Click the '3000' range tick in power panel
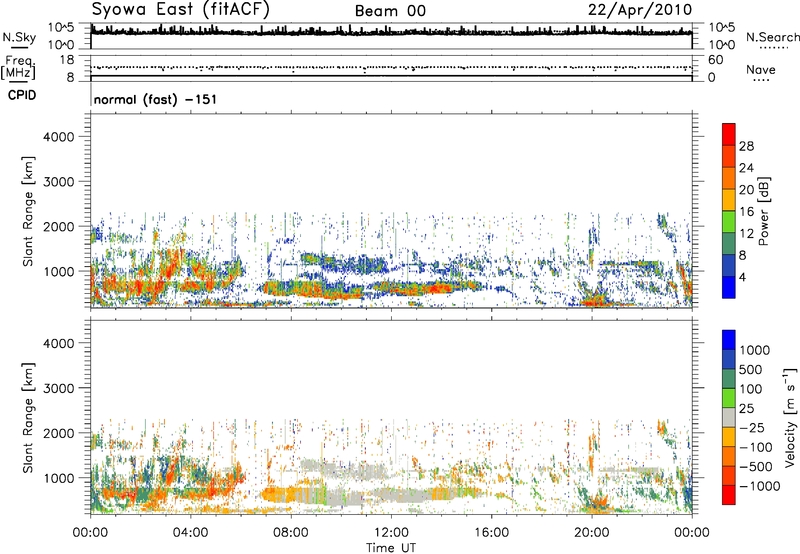800x554 pixels. coord(59,182)
